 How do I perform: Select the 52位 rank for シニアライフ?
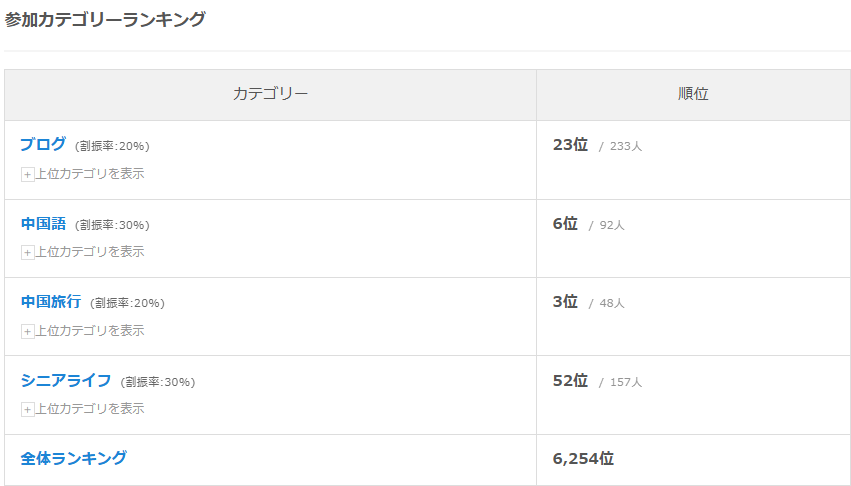[x=570, y=381]
